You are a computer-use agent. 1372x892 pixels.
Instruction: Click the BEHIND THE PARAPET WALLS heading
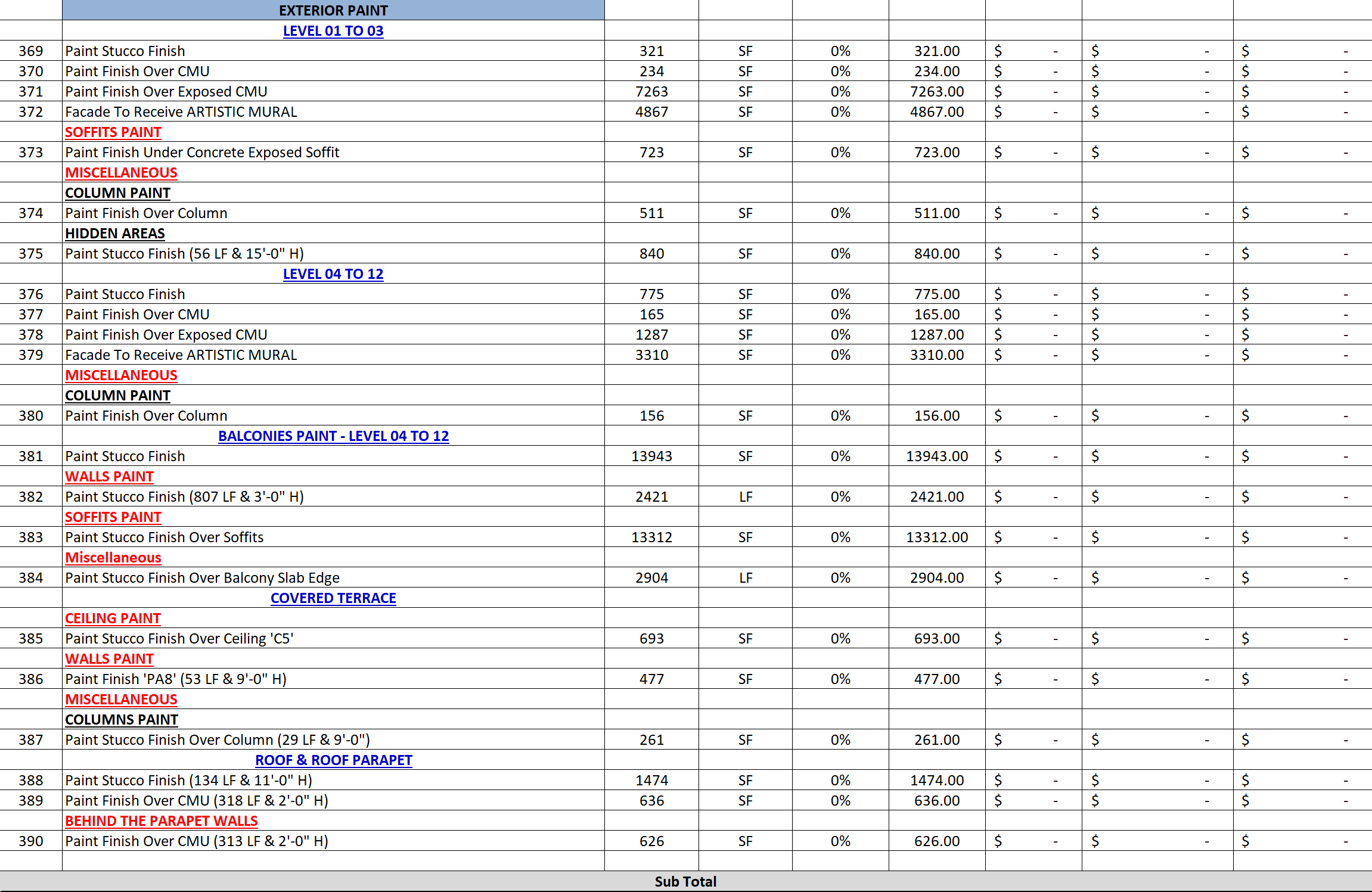(162, 820)
